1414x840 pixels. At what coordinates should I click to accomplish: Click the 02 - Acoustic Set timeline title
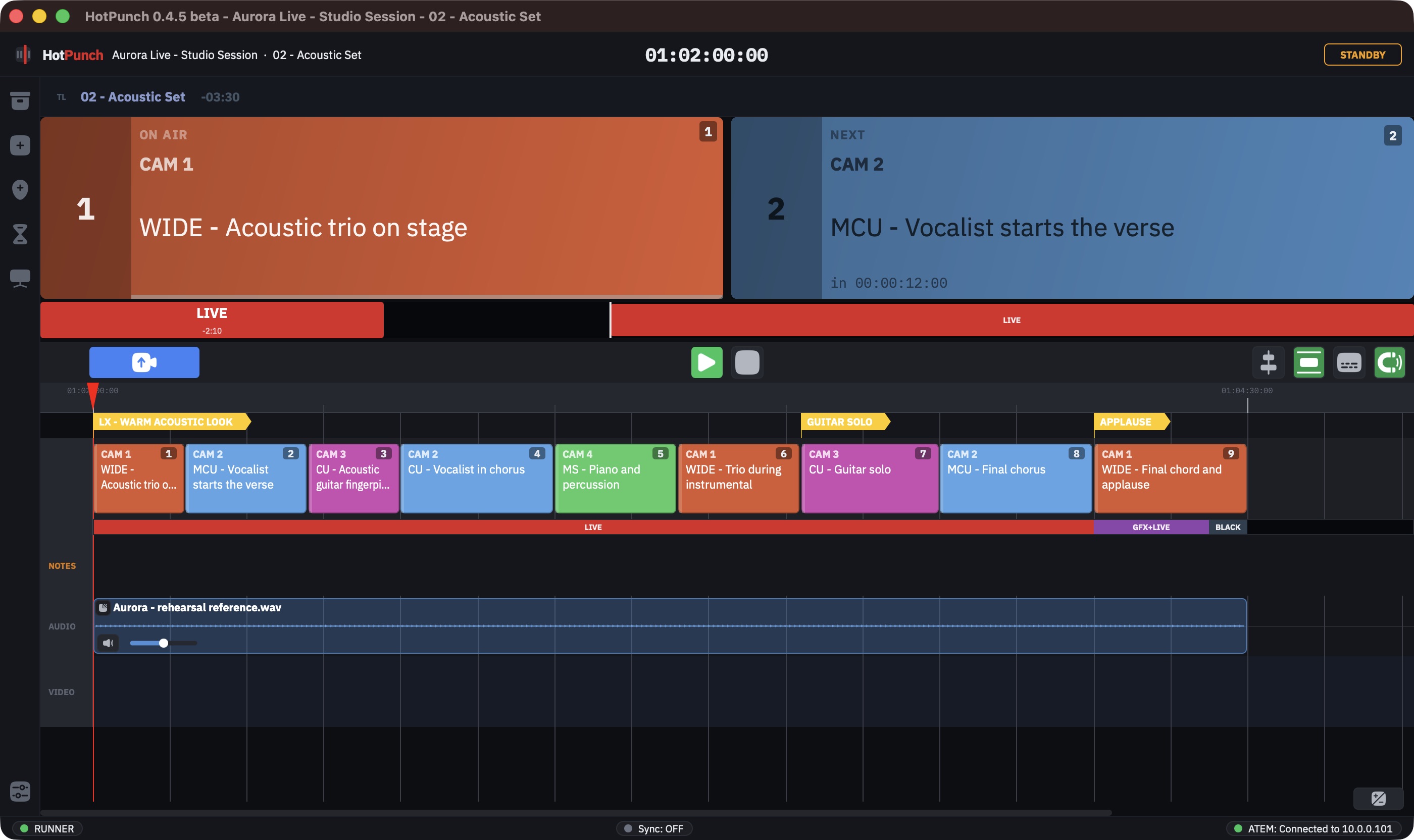[132, 97]
